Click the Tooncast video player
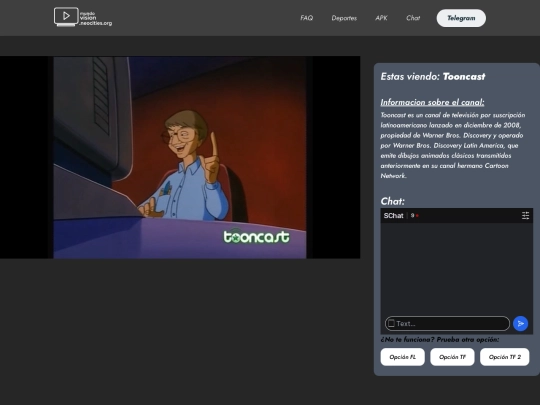This screenshot has width=540, height=405. 180,157
